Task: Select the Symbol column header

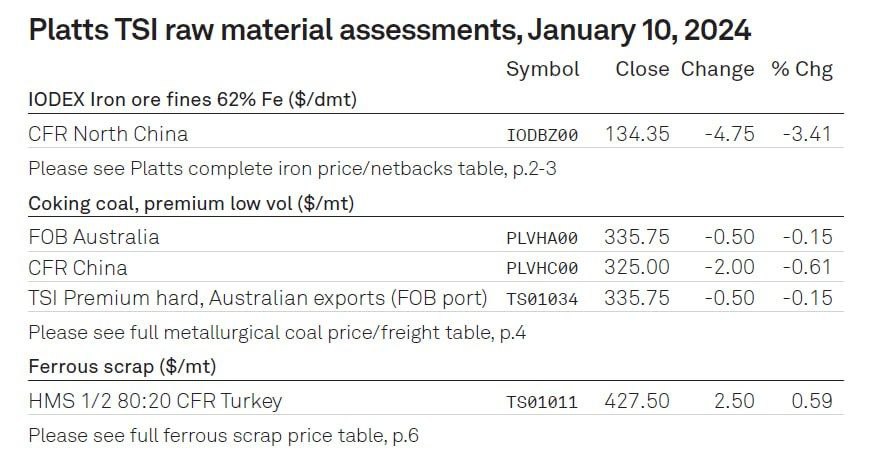Action: tap(542, 70)
